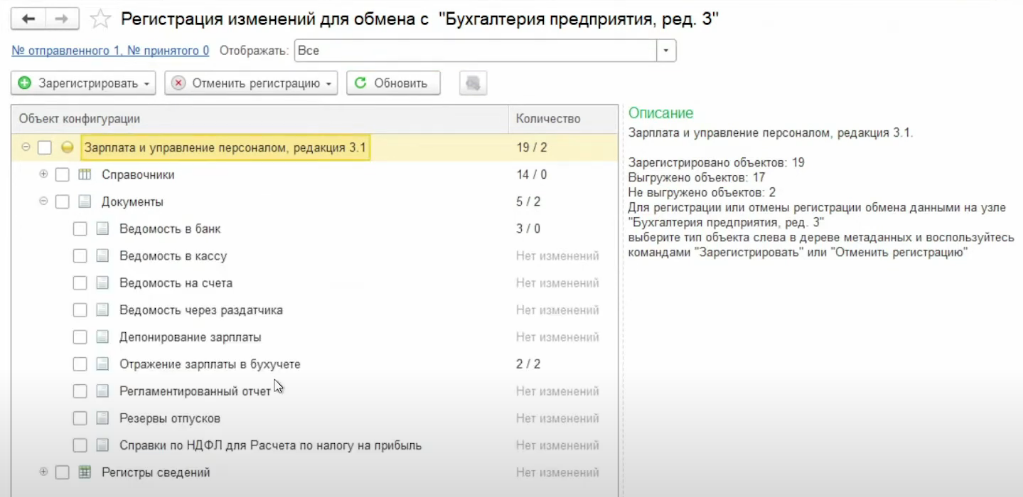Click the Регистры сведений register icon
This screenshot has height=497, width=1023.
[84, 472]
